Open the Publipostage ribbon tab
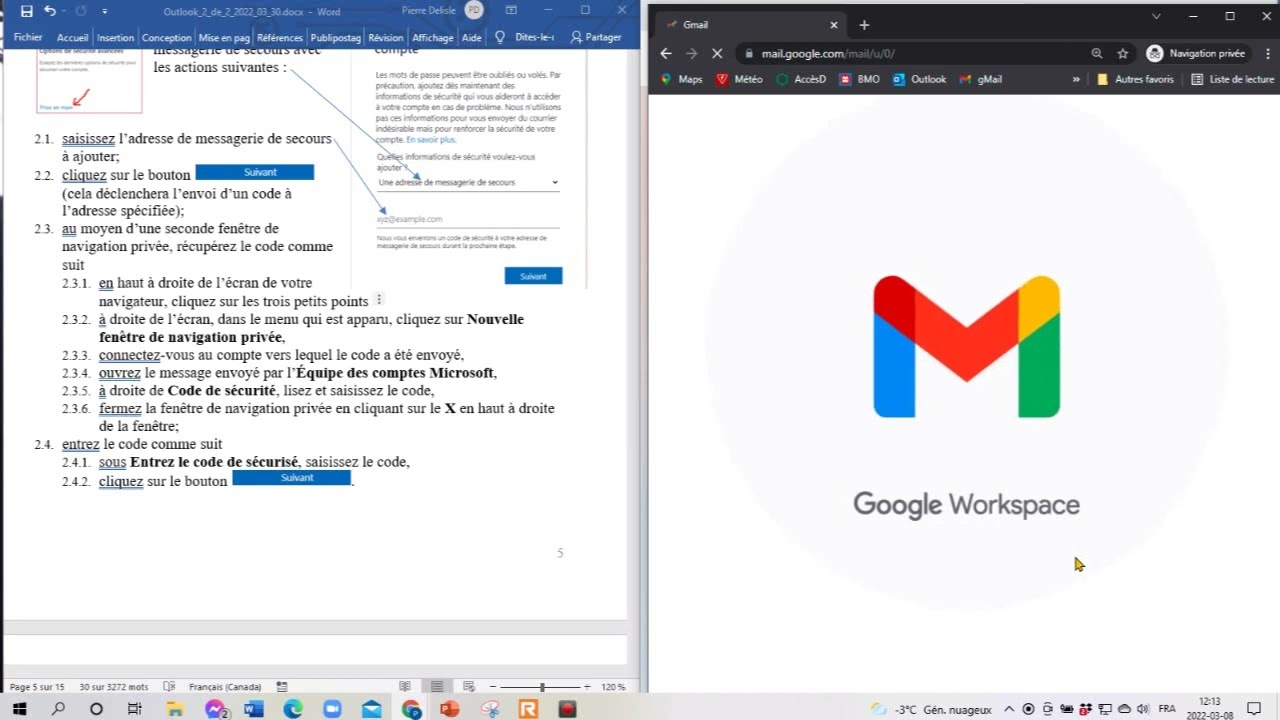Screen dimensions: 1280x720 [x=336, y=37]
